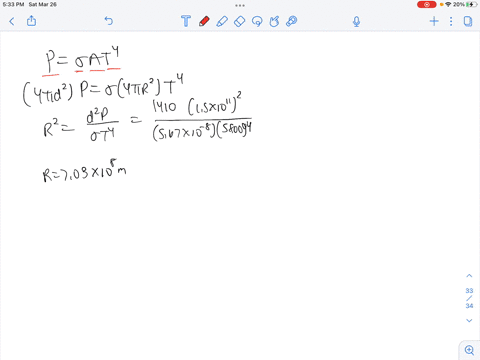480x360 pixels.
Task: Go to next page with down chevron
Action: 469,321
